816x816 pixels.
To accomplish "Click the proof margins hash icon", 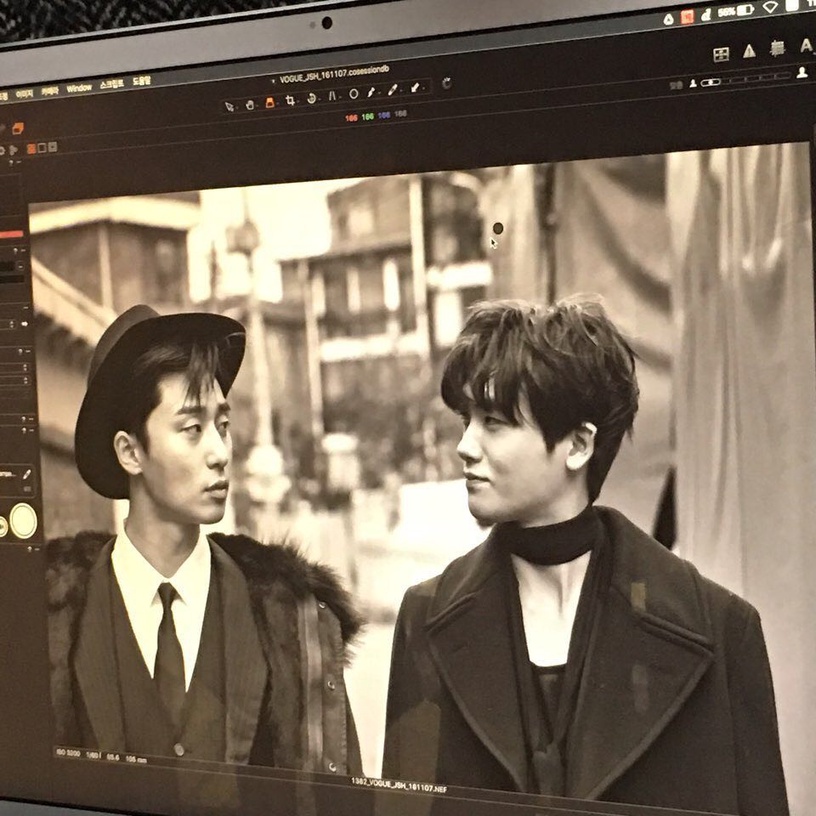I will click(x=777, y=48).
